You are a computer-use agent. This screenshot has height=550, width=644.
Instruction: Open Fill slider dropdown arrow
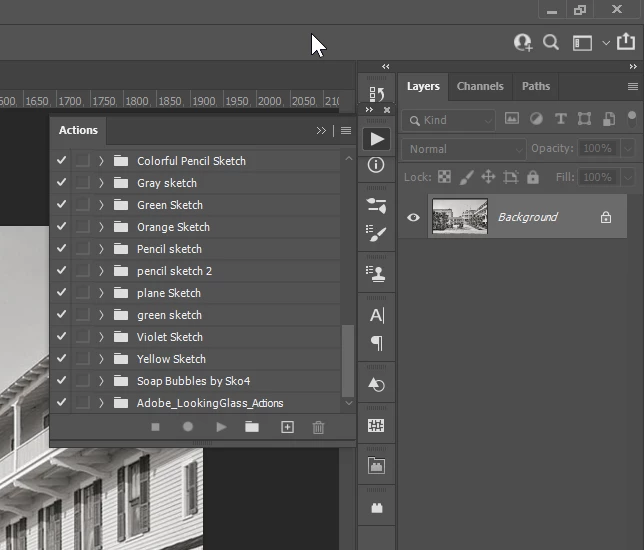628,177
